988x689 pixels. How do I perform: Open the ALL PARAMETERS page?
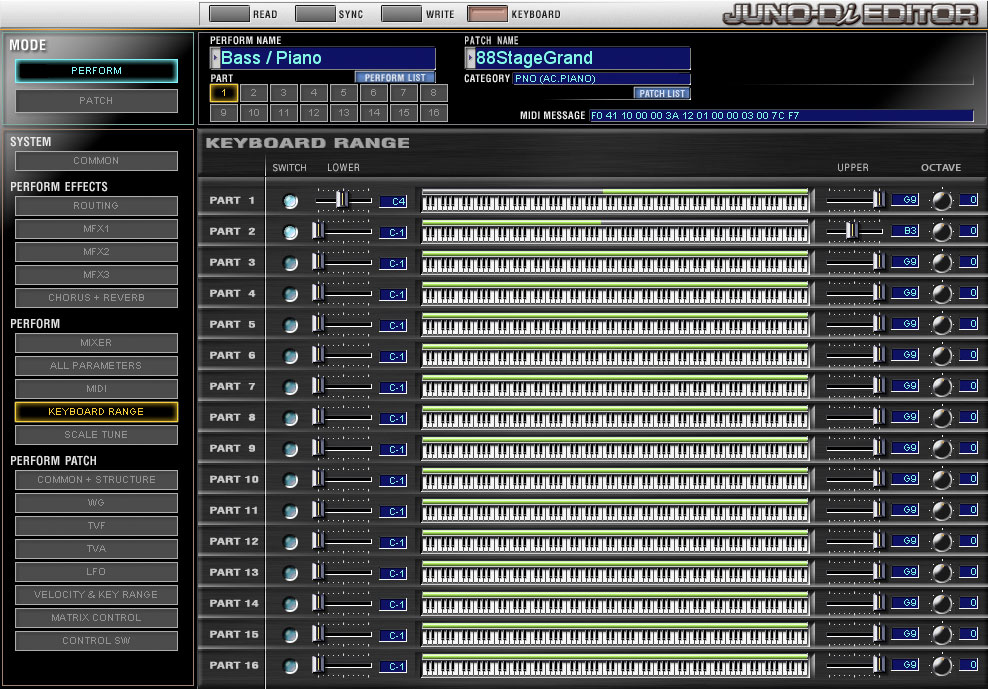[x=96, y=366]
